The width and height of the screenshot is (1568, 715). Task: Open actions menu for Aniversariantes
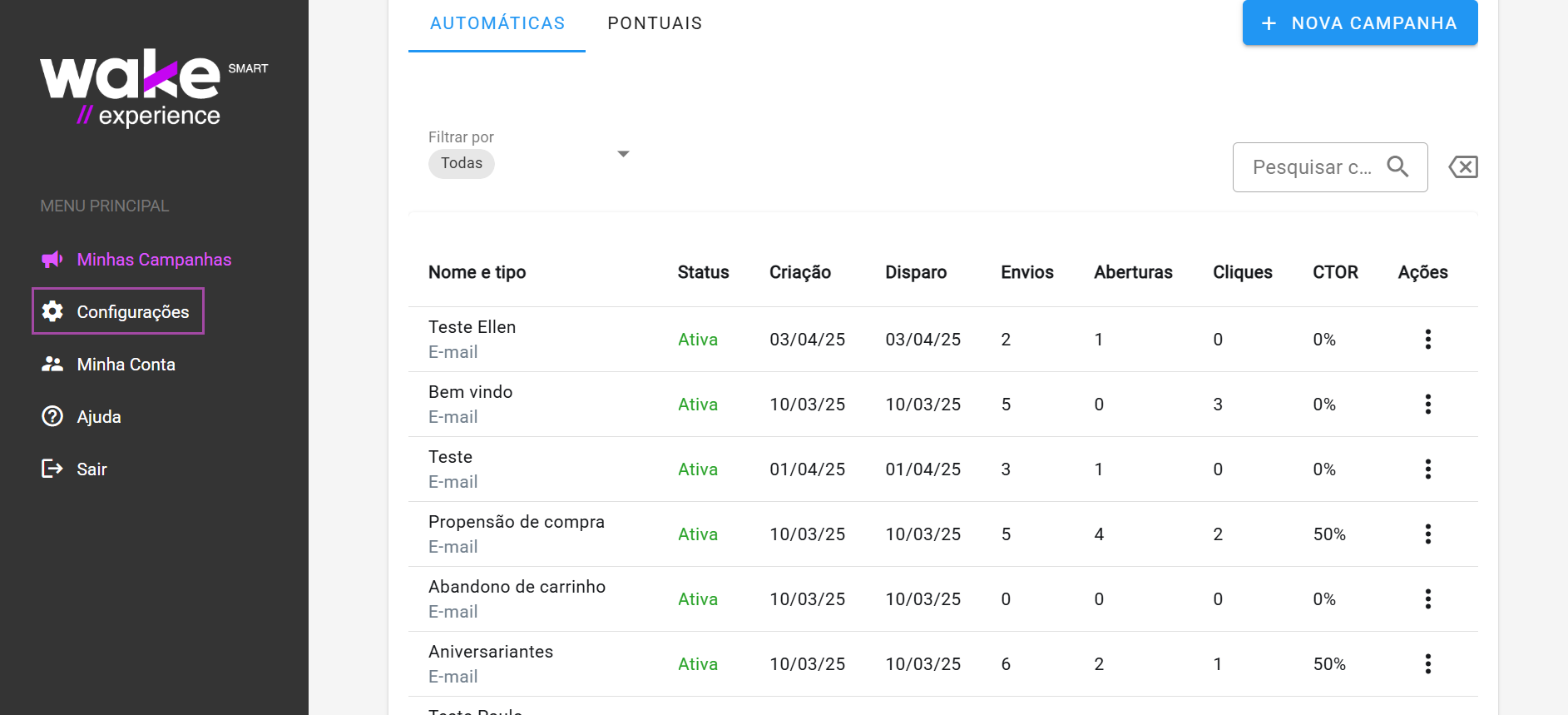1427,663
